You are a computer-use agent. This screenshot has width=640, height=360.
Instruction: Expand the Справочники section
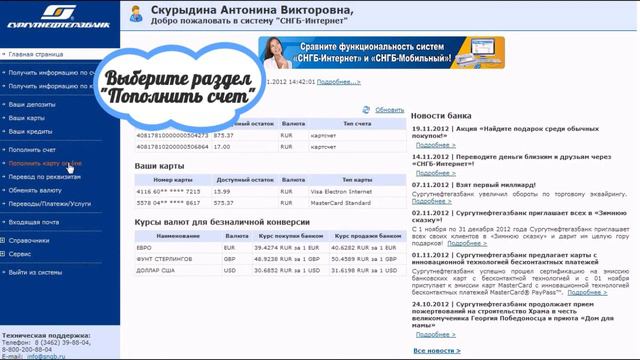[3, 240]
